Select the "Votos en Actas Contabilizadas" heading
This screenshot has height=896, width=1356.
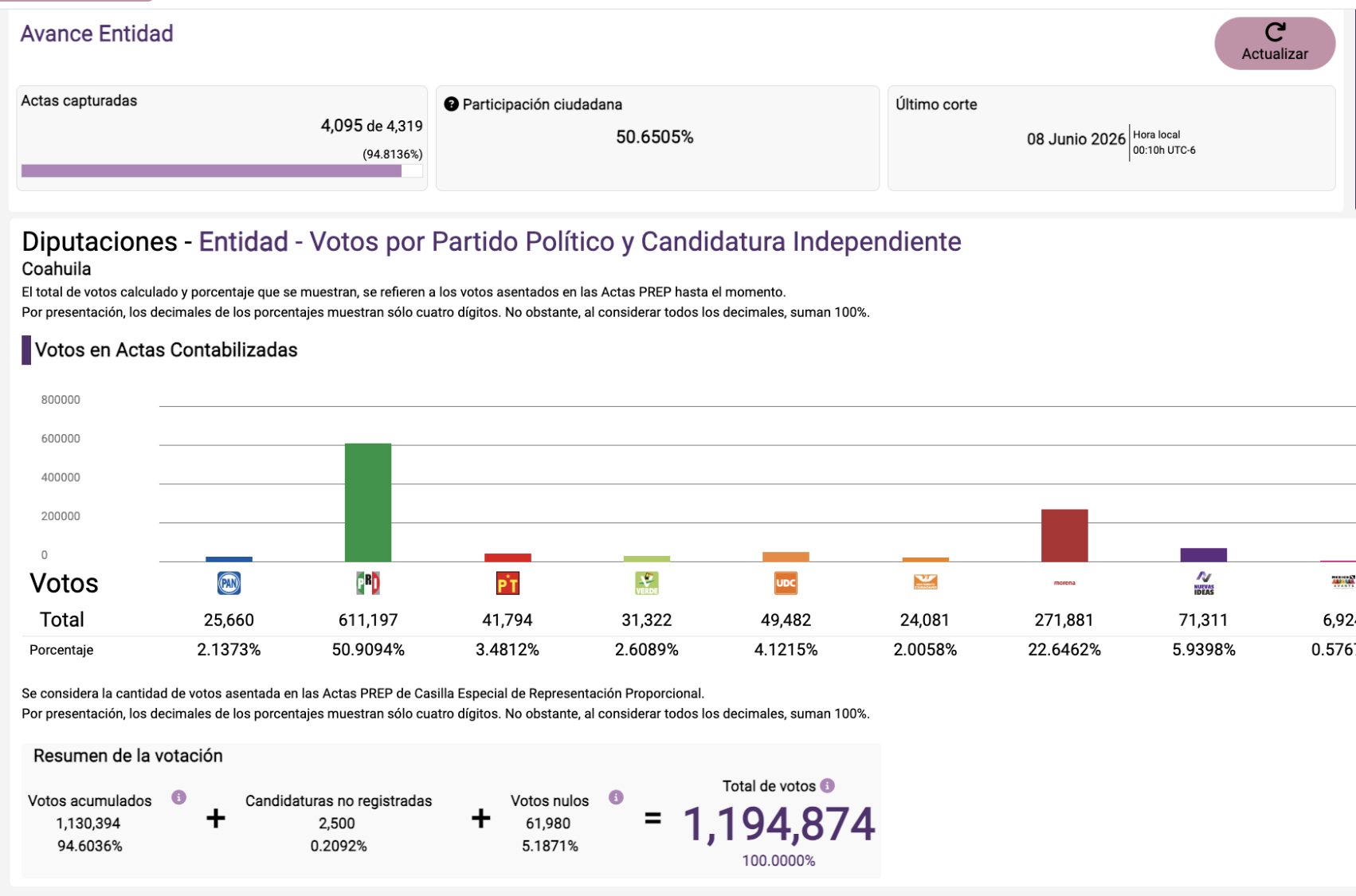click(x=167, y=350)
